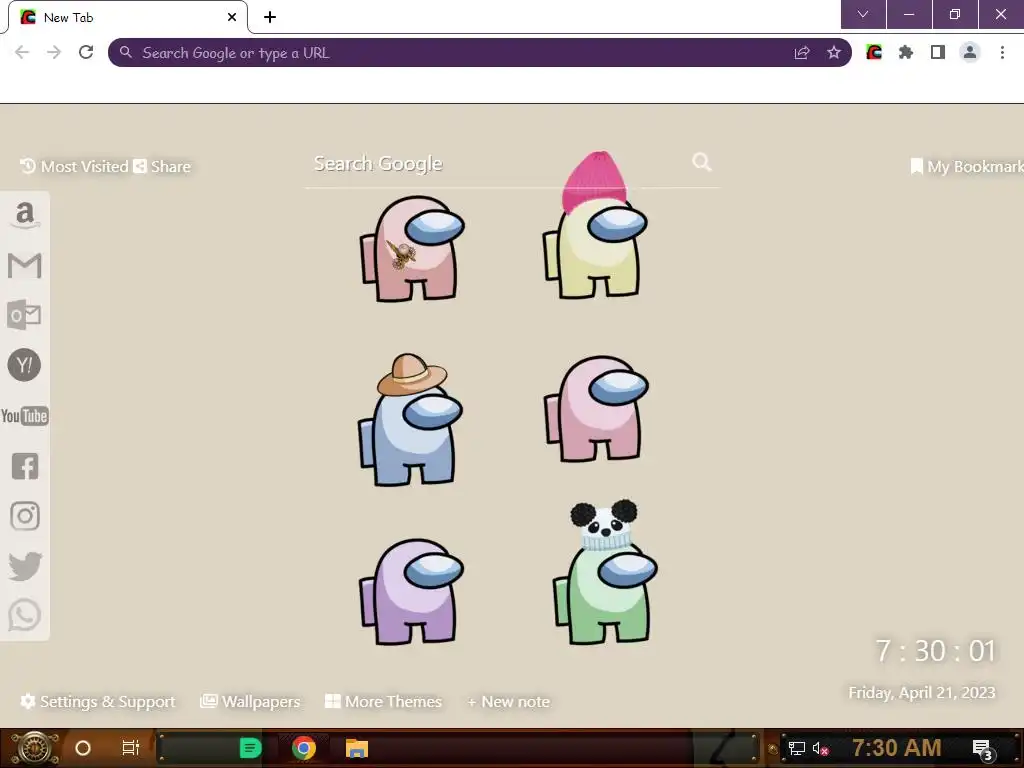Open the network icon in system tray
Viewport: 1024px width, 768px height.
pyautogui.click(x=797, y=748)
